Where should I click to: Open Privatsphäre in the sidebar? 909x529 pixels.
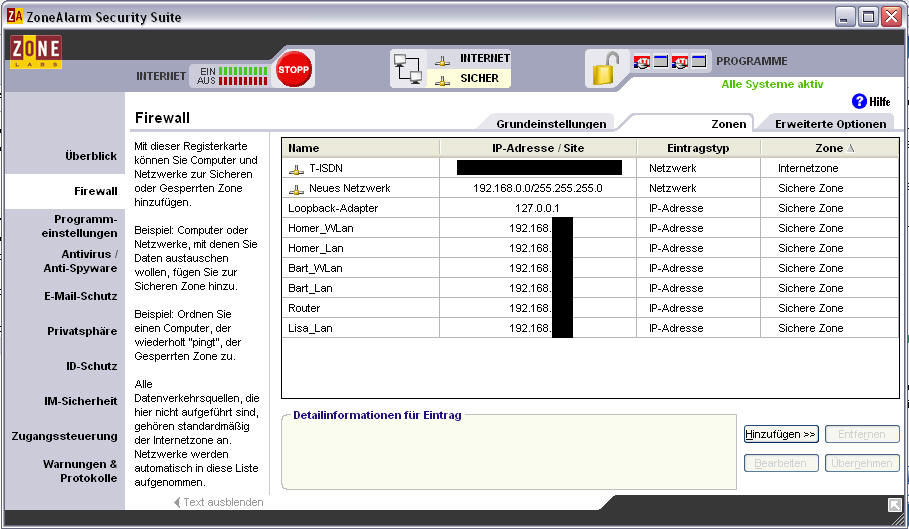pos(82,331)
